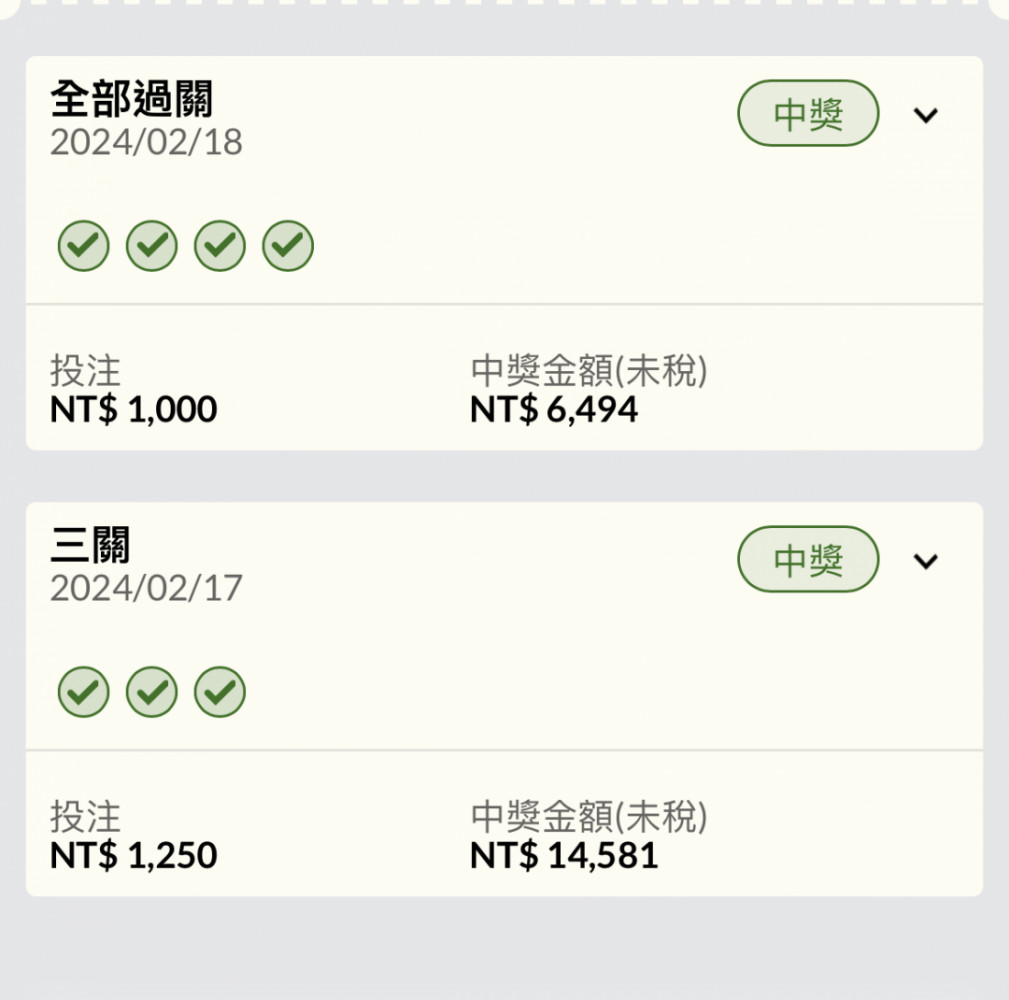Open the 三關 bet title

click(x=91, y=545)
